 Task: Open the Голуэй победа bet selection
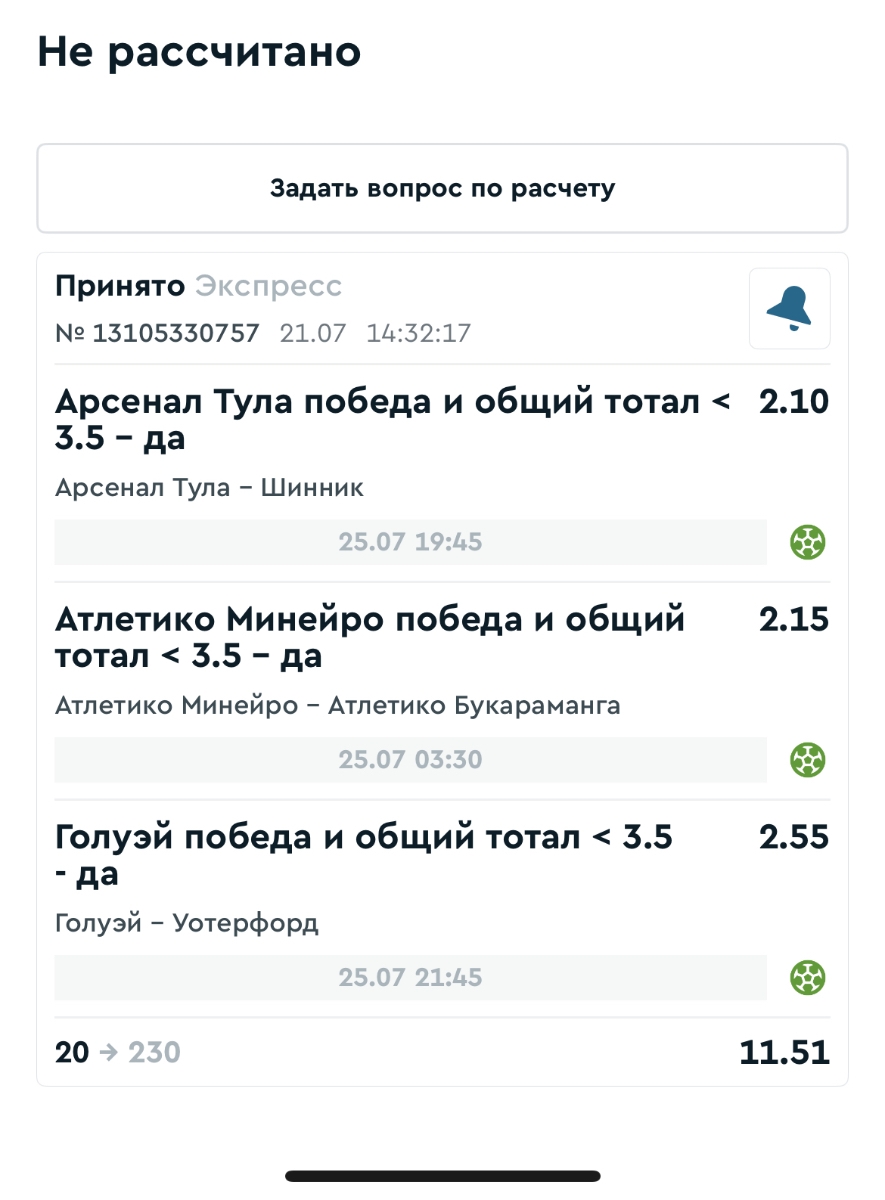click(x=364, y=855)
